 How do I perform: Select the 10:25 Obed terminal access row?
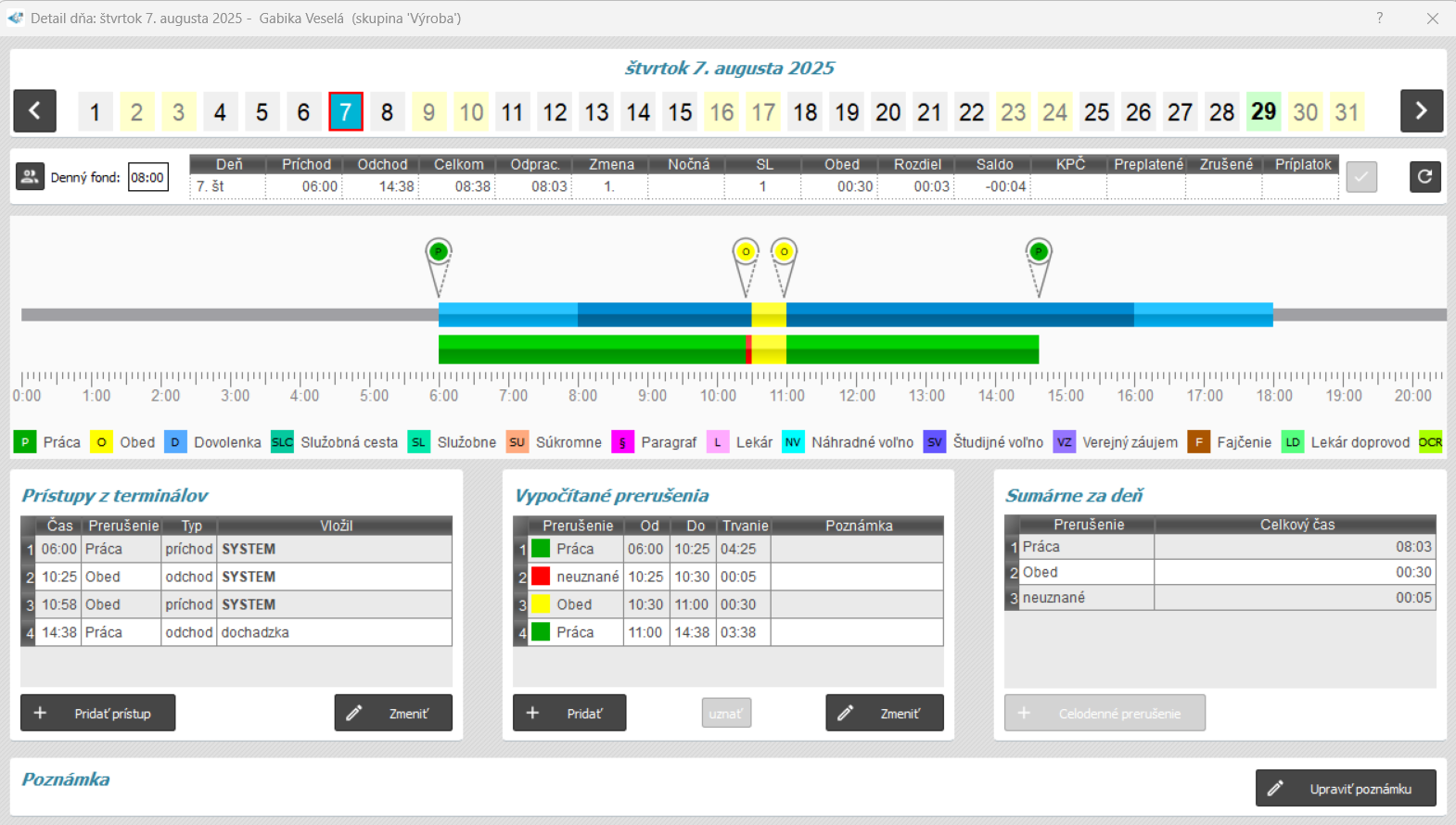pyautogui.click(x=236, y=577)
